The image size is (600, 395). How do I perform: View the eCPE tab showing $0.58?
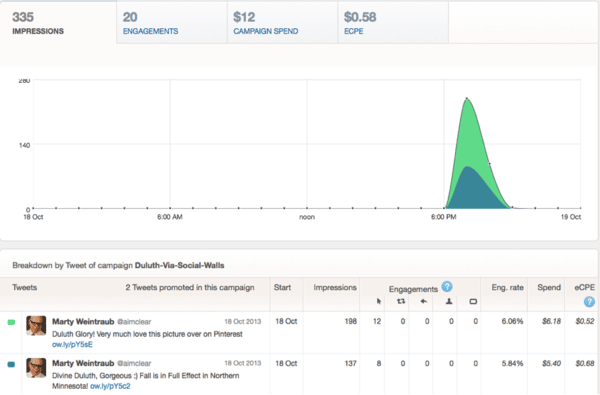coord(393,23)
